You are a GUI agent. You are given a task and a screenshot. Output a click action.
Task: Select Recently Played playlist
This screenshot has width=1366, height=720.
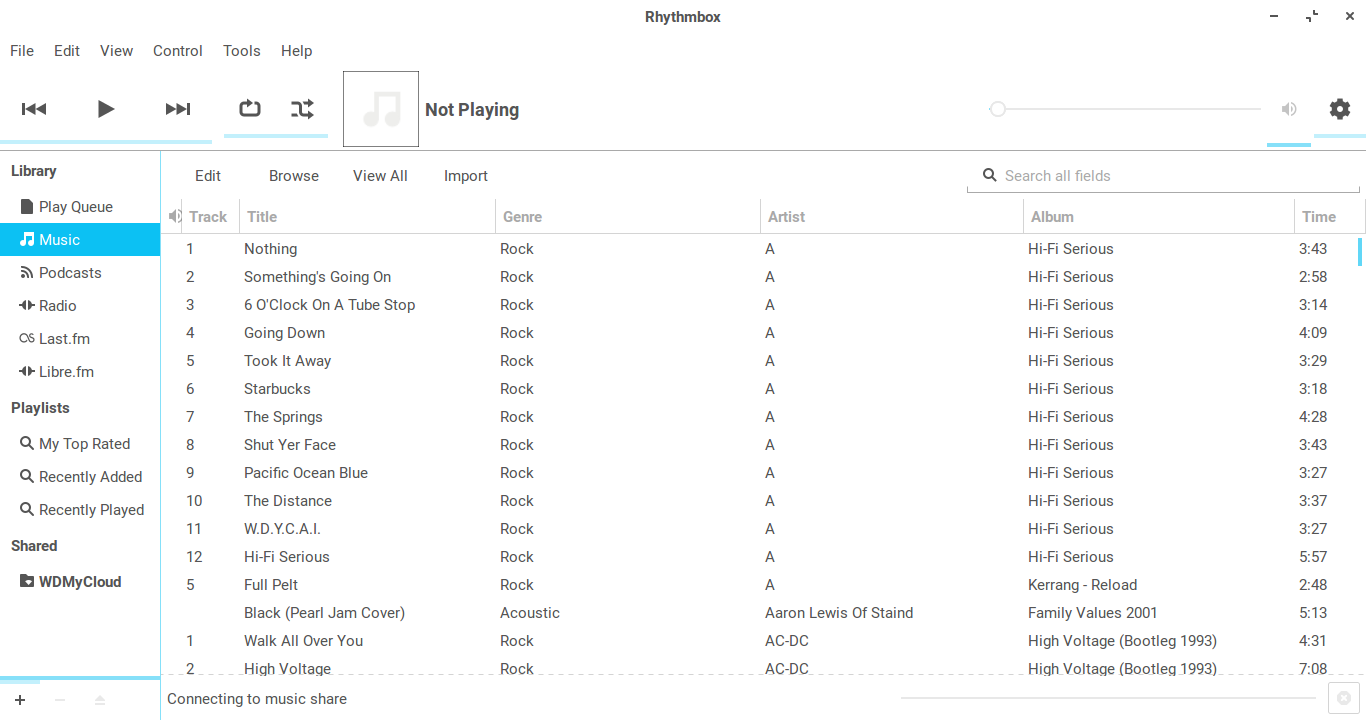click(80, 510)
